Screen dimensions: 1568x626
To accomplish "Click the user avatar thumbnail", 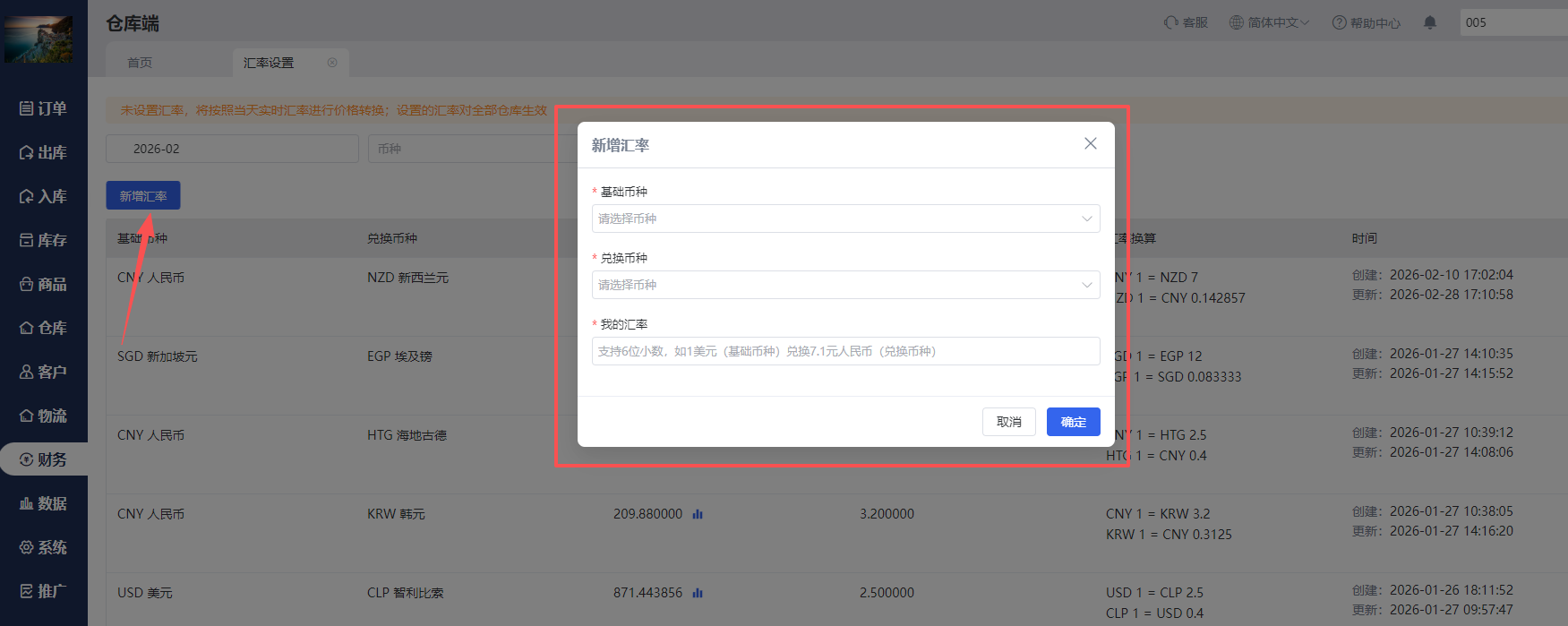I will [39, 38].
